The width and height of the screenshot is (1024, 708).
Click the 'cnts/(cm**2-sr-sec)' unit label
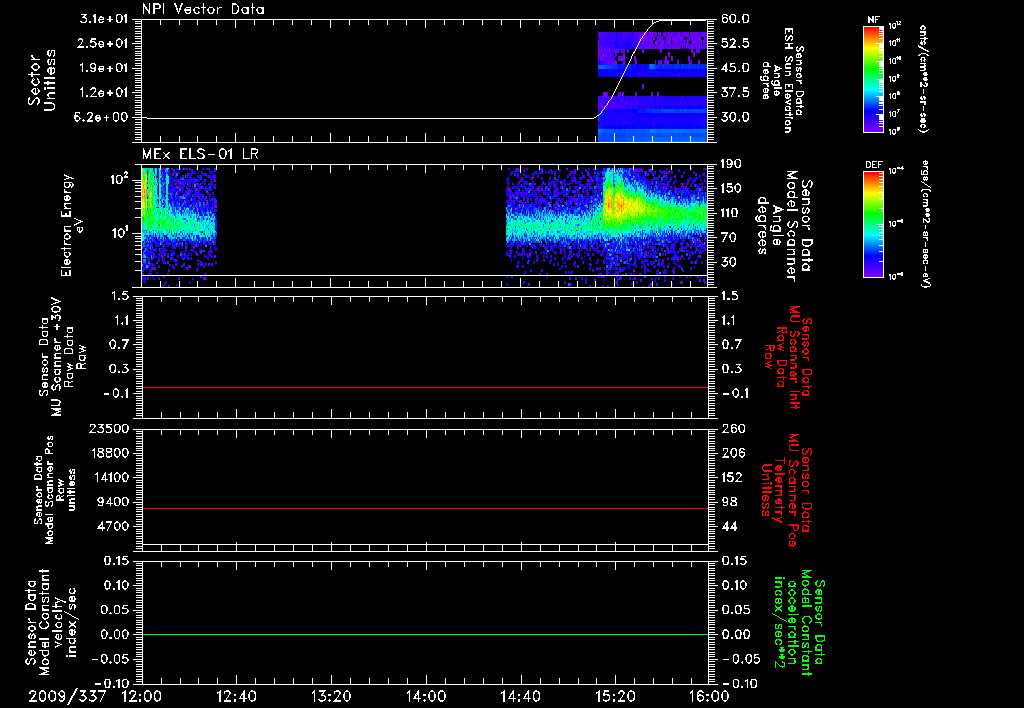[x=922, y=79]
